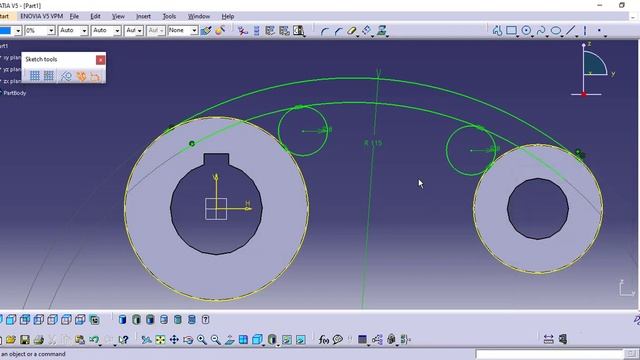Click the compass in the viewport corner

click(591, 69)
